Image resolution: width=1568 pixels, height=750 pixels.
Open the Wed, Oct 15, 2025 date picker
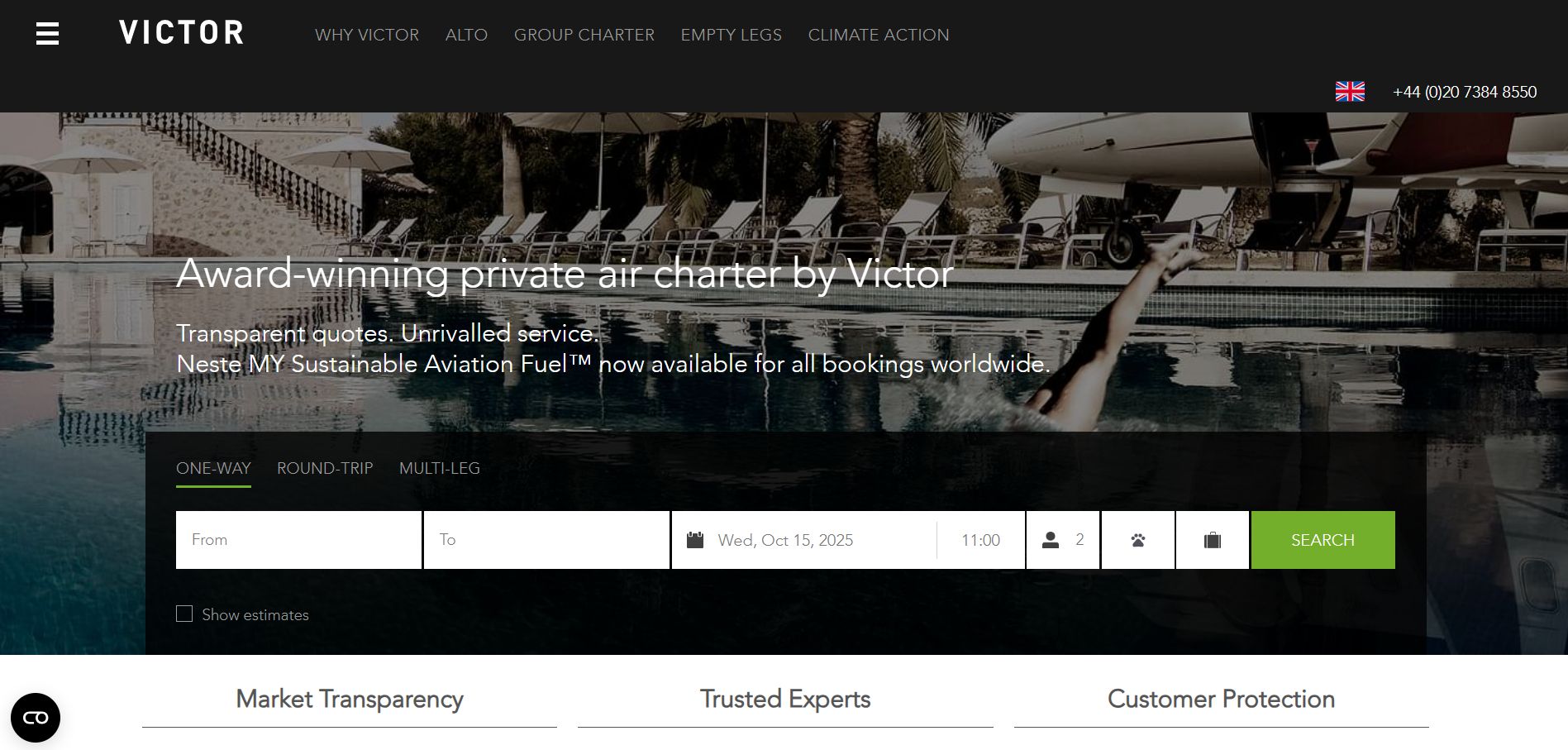tap(785, 540)
